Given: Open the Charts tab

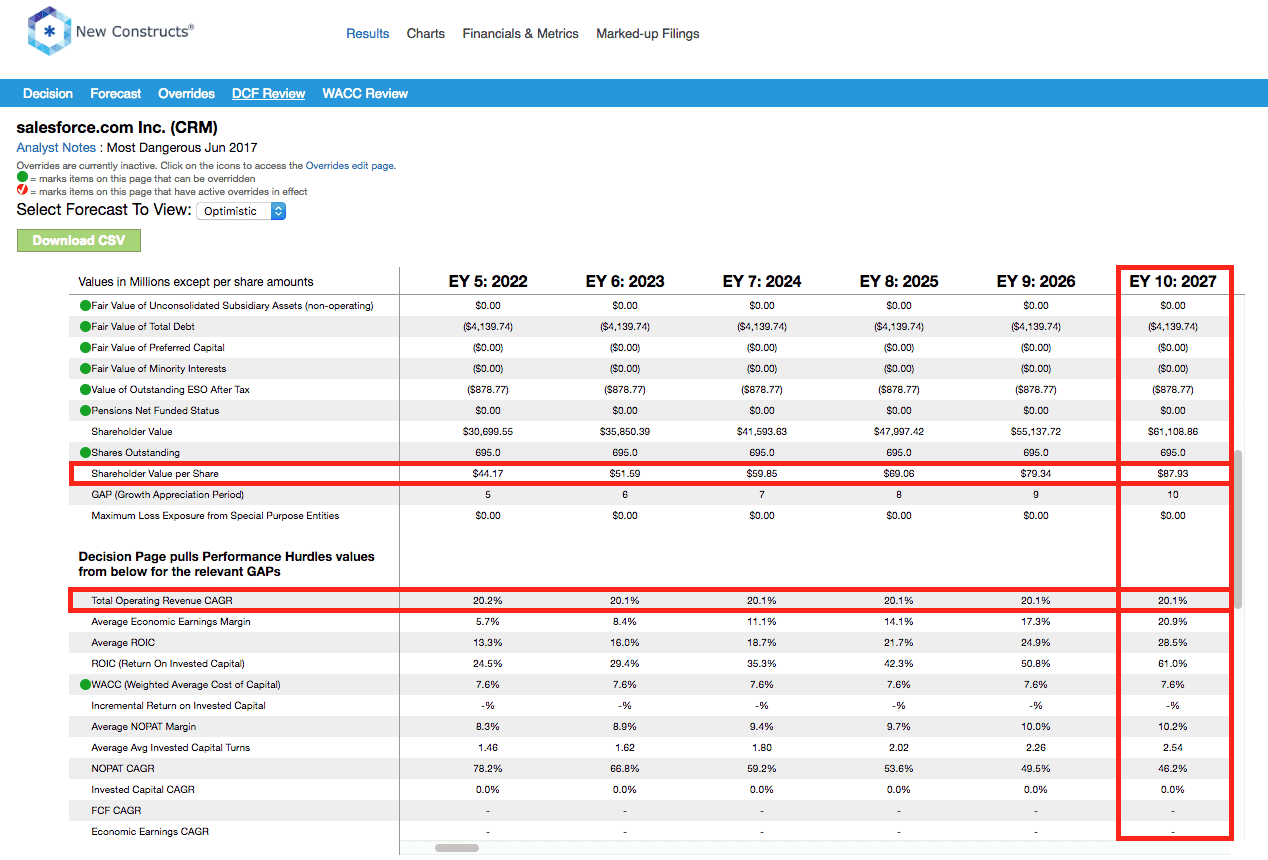Looking at the screenshot, I should point(426,33).
